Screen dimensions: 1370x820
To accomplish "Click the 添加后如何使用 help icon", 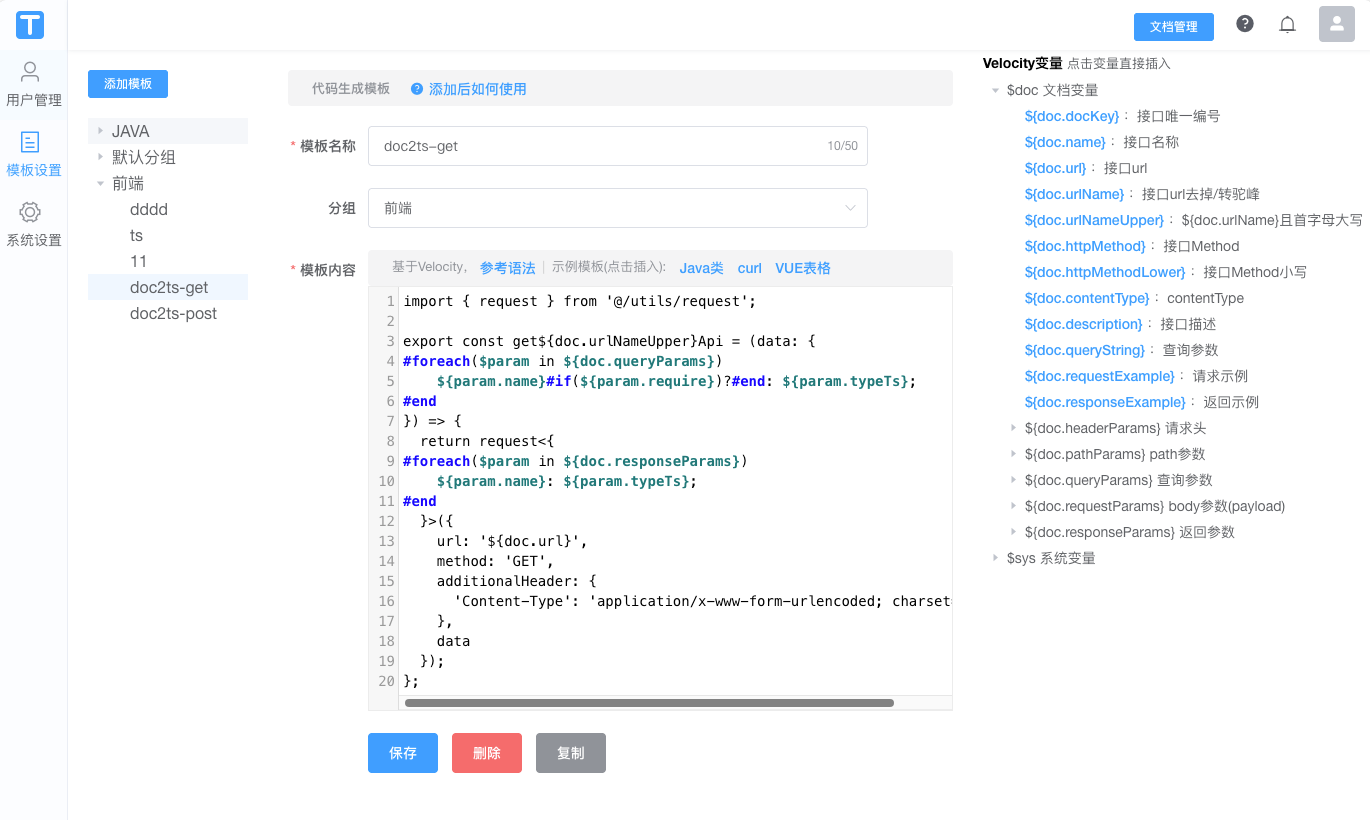I will pyautogui.click(x=417, y=89).
